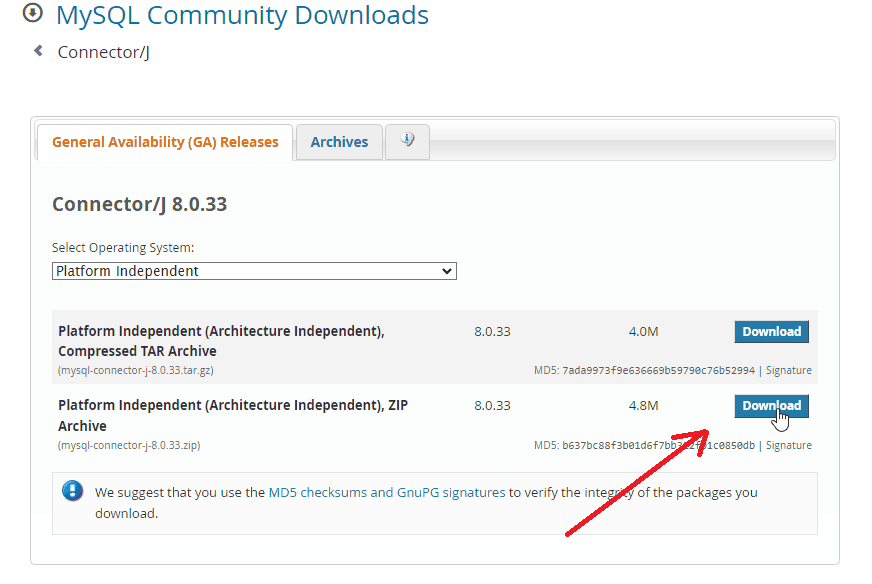This screenshot has height=584, width=872.
Task: Open MD5 checksums and GnuPG signatures link
Action: coord(387,493)
